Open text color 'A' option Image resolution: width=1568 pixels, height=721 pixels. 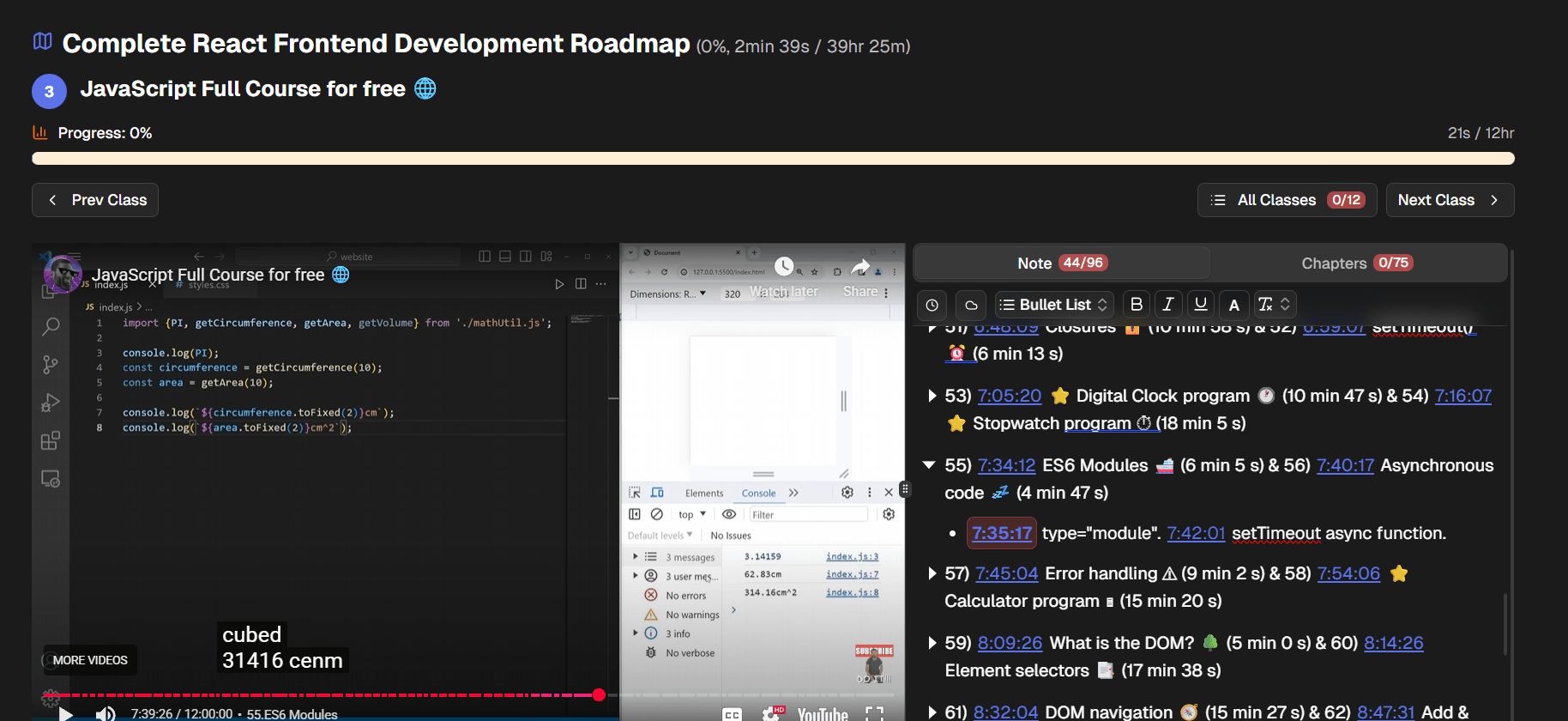1233,305
